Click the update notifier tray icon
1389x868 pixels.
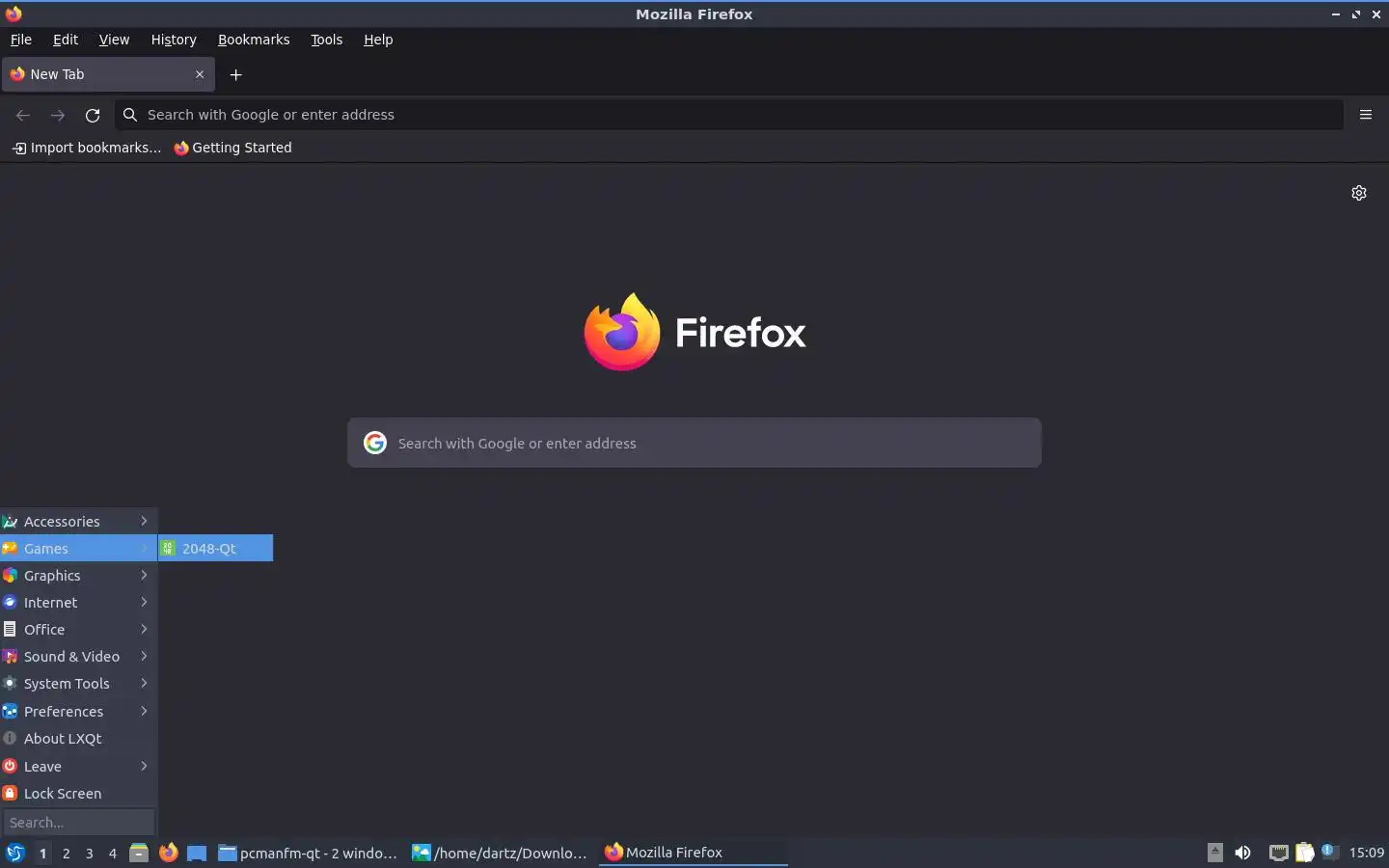[1329, 852]
